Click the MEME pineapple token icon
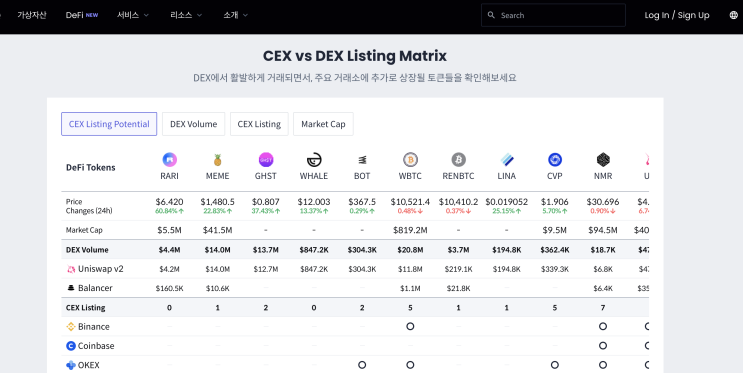743x373 pixels. 217,160
